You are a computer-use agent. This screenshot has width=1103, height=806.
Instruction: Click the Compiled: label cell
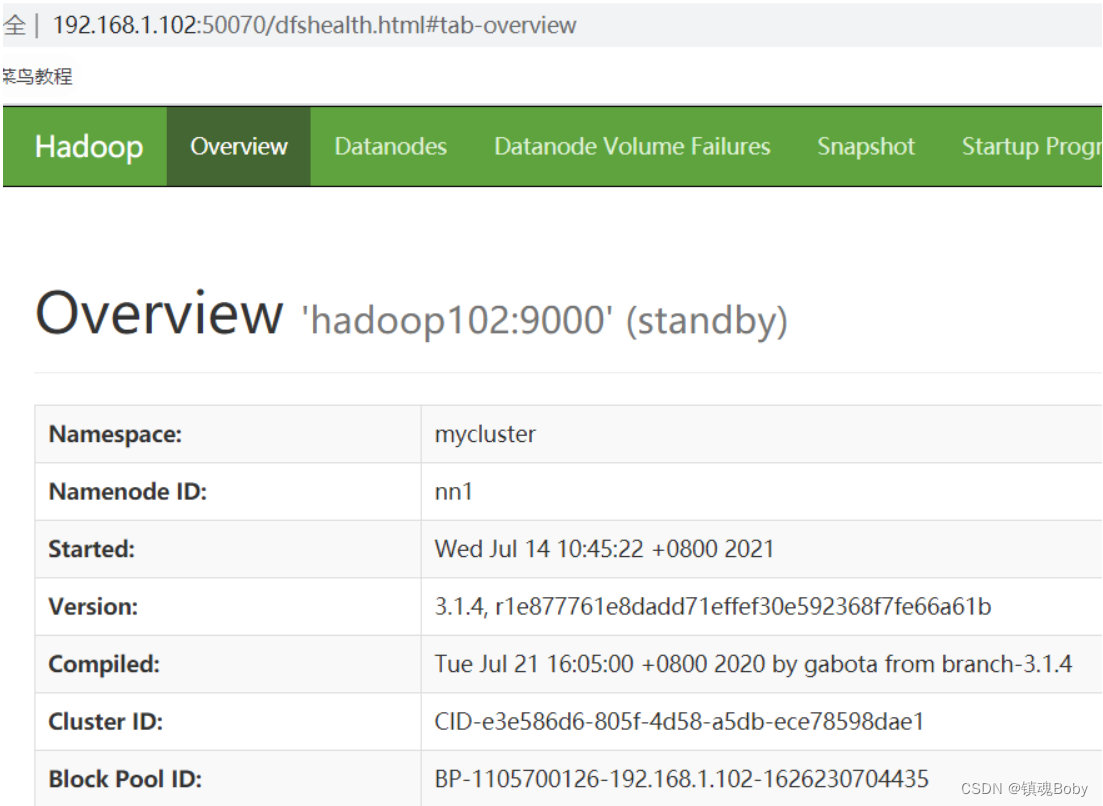coord(228,665)
